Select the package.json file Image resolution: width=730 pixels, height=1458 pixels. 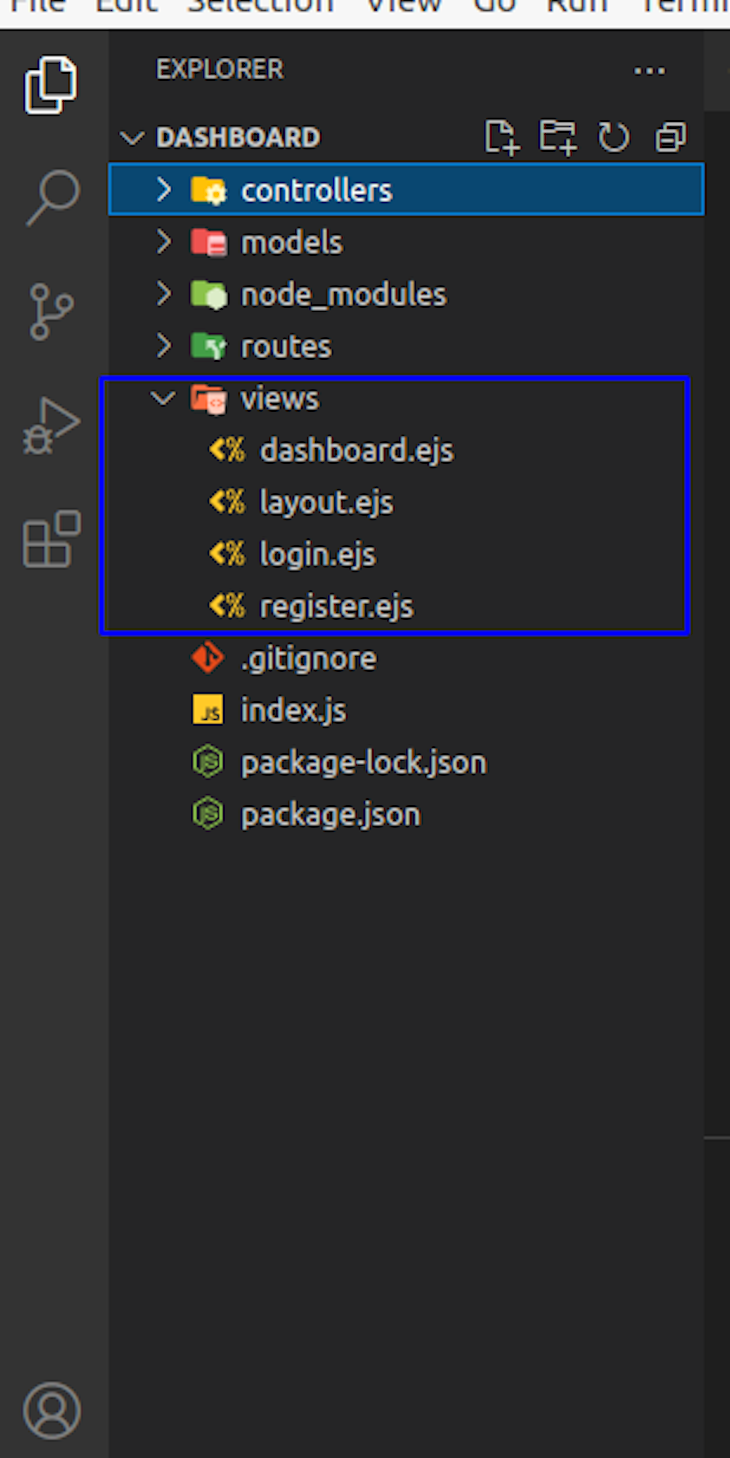[330, 813]
